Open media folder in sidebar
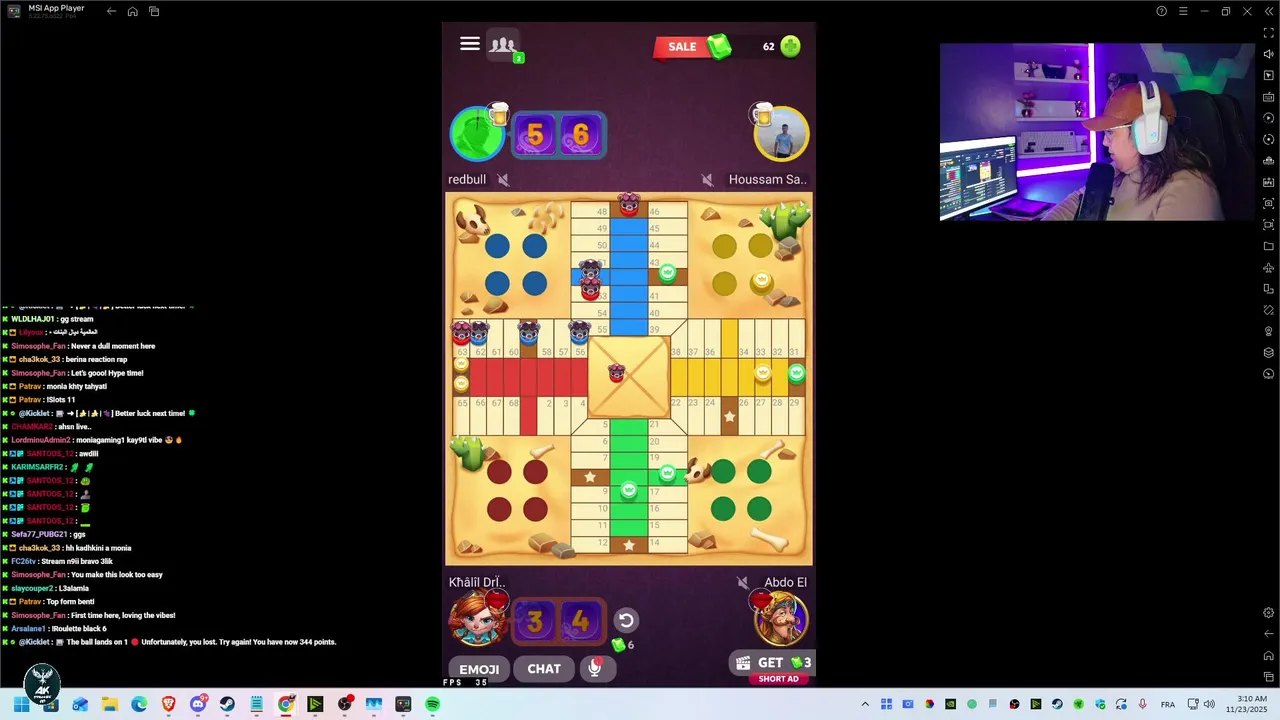This screenshot has width=1280, height=720. click(x=1268, y=246)
